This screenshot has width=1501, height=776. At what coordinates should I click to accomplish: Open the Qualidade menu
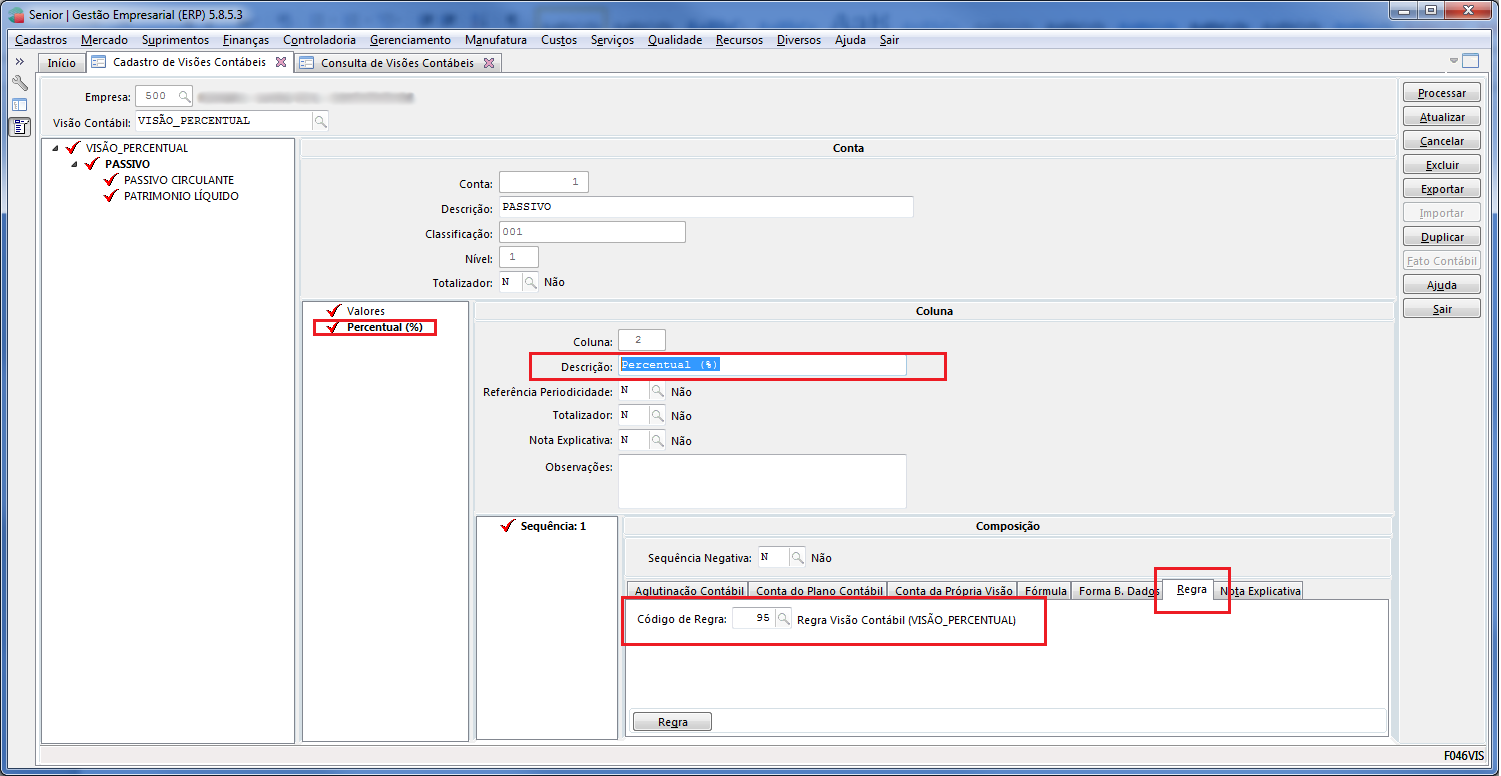tap(675, 40)
